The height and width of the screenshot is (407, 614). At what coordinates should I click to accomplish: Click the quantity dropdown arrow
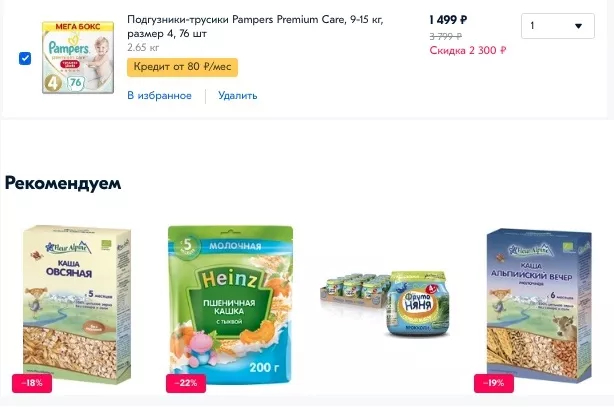coord(578,27)
